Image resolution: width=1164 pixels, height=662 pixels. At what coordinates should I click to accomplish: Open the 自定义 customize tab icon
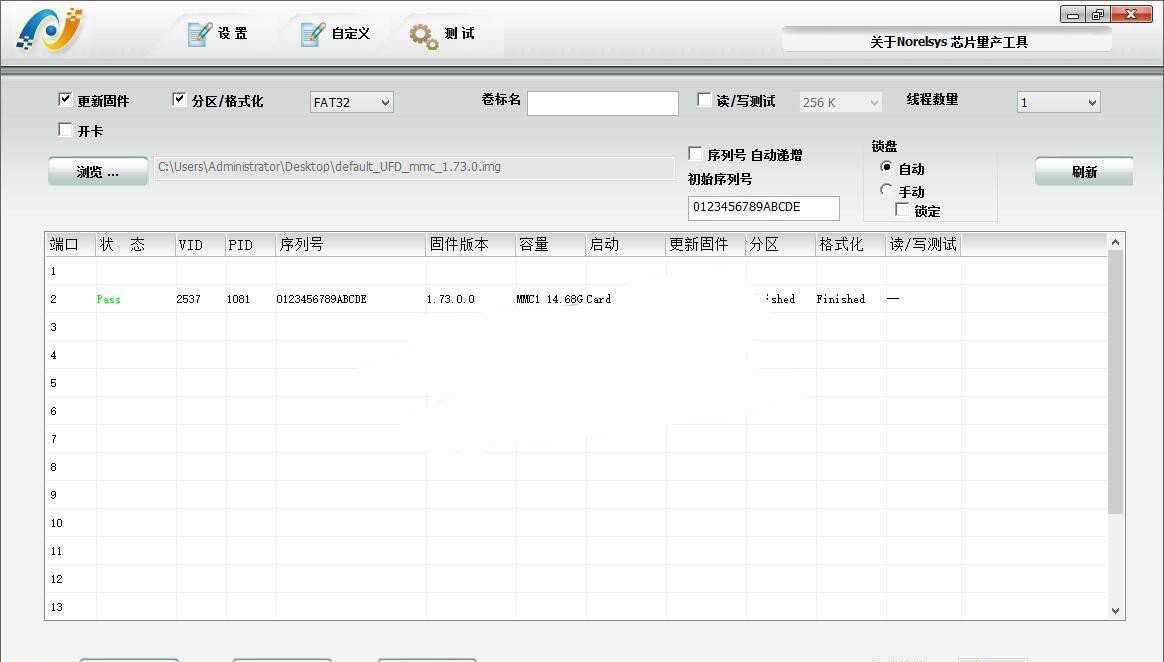coord(313,34)
